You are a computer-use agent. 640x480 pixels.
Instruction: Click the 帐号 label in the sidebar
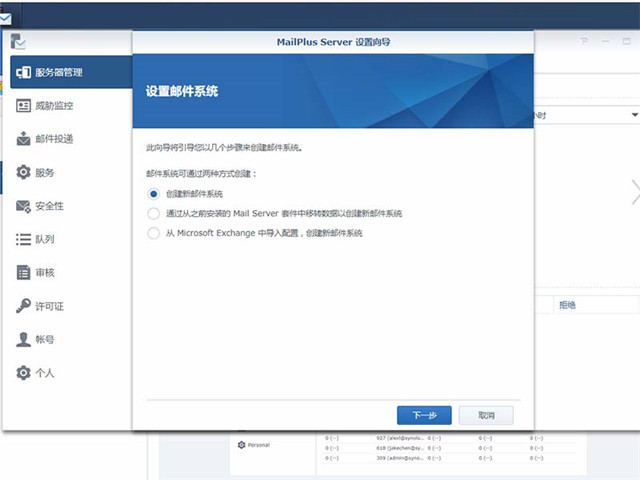click(44, 340)
